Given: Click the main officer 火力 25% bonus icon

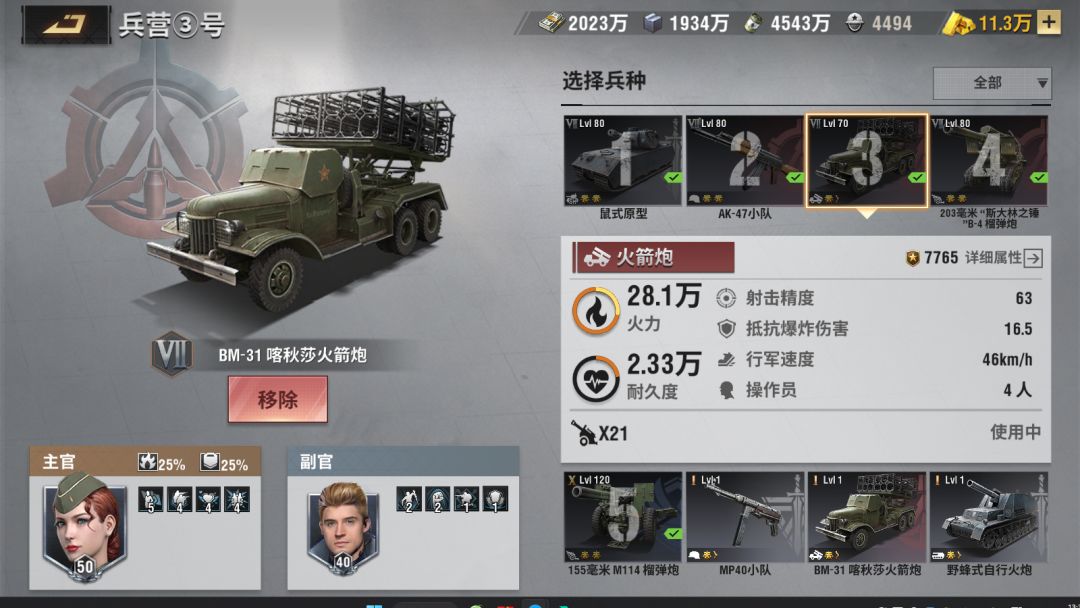Looking at the screenshot, I should [x=147, y=462].
